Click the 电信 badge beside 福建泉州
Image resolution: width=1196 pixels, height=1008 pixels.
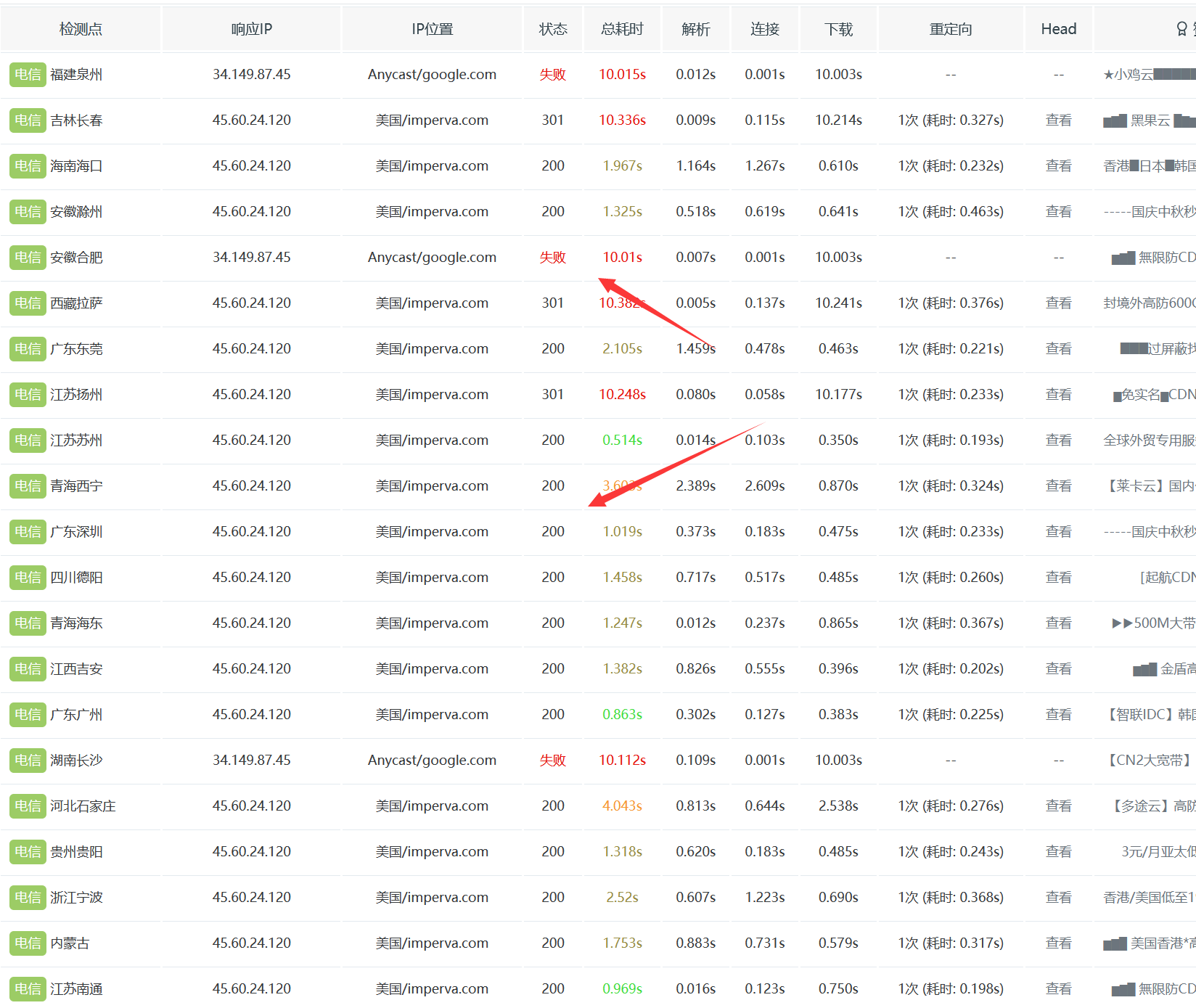(28, 75)
